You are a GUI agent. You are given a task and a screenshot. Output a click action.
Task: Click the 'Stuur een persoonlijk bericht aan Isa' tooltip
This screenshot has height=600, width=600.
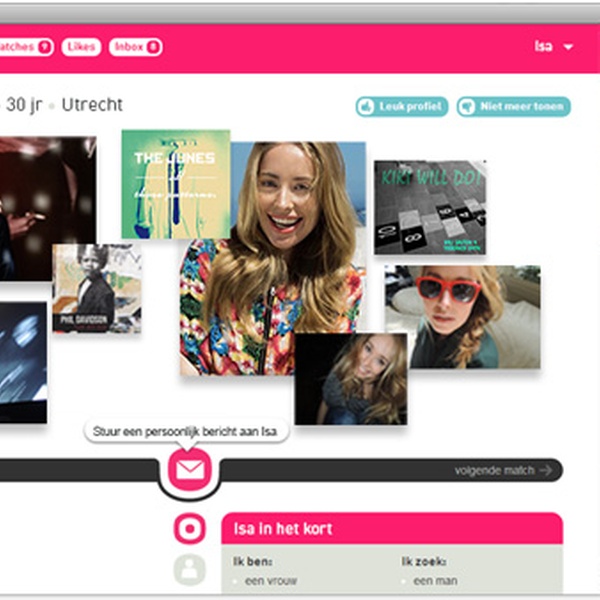coord(187,431)
